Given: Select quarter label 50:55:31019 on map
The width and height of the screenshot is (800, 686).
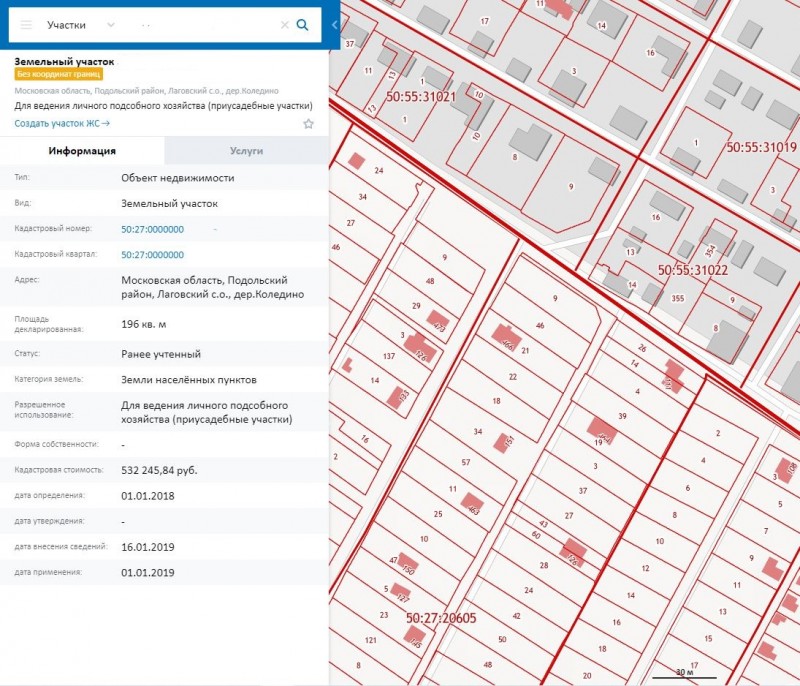Looking at the screenshot, I should point(761,147).
